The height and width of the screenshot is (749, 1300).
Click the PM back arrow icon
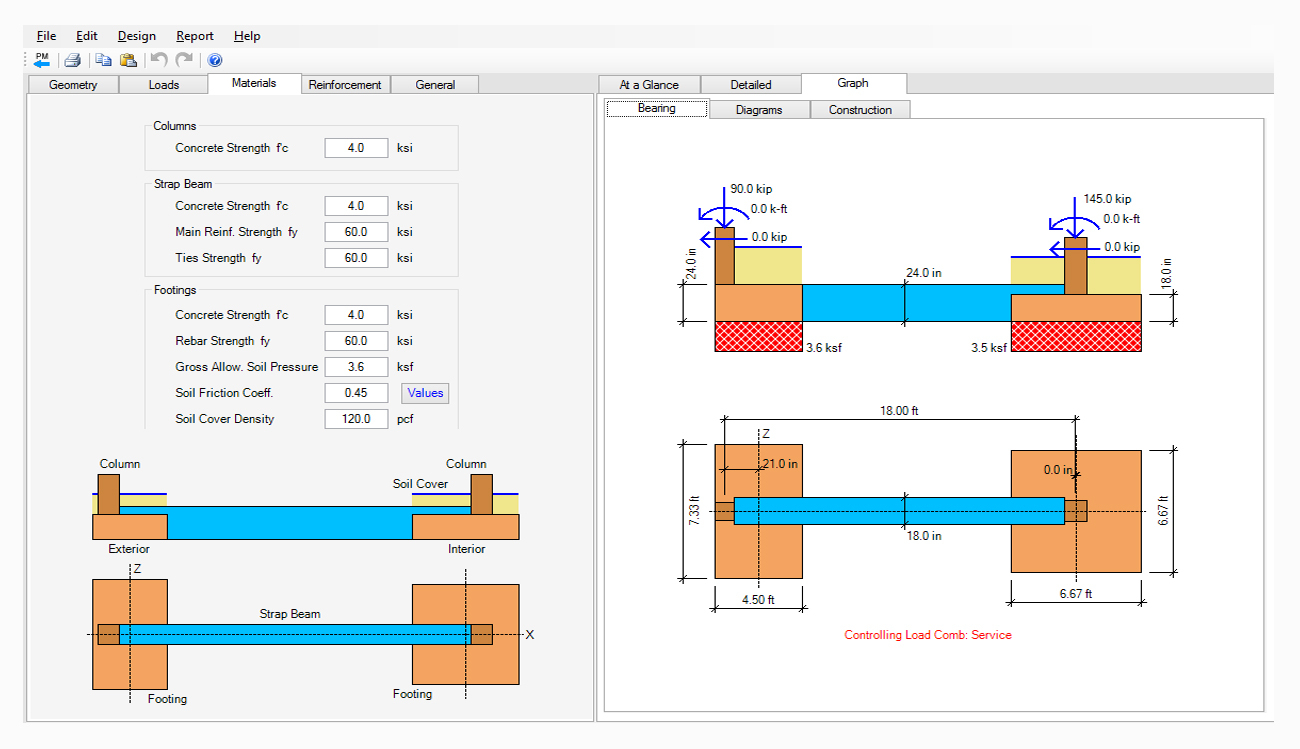pos(41,60)
